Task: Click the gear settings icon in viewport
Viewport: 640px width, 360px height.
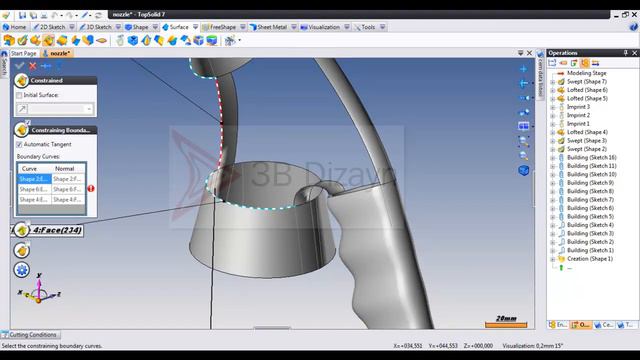Action: coord(22,270)
